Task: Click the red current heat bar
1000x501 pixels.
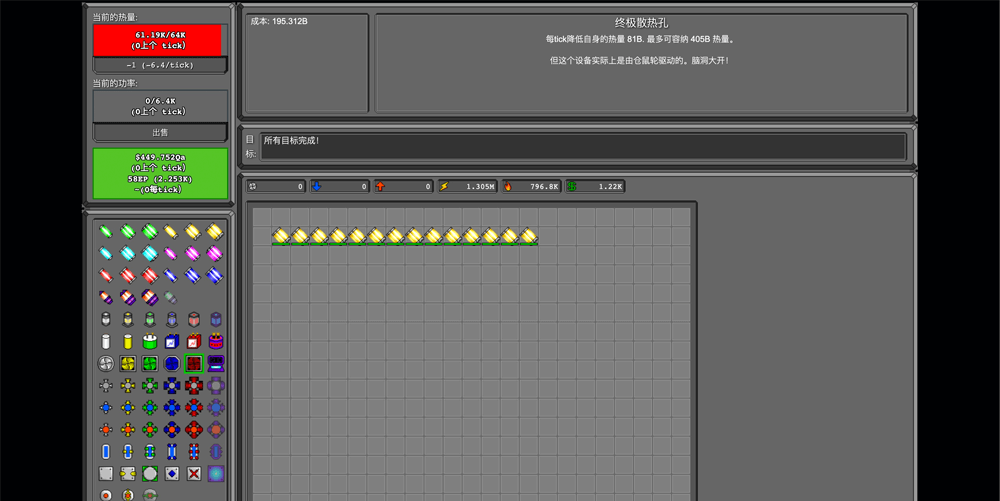Action: tap(160, 40)
